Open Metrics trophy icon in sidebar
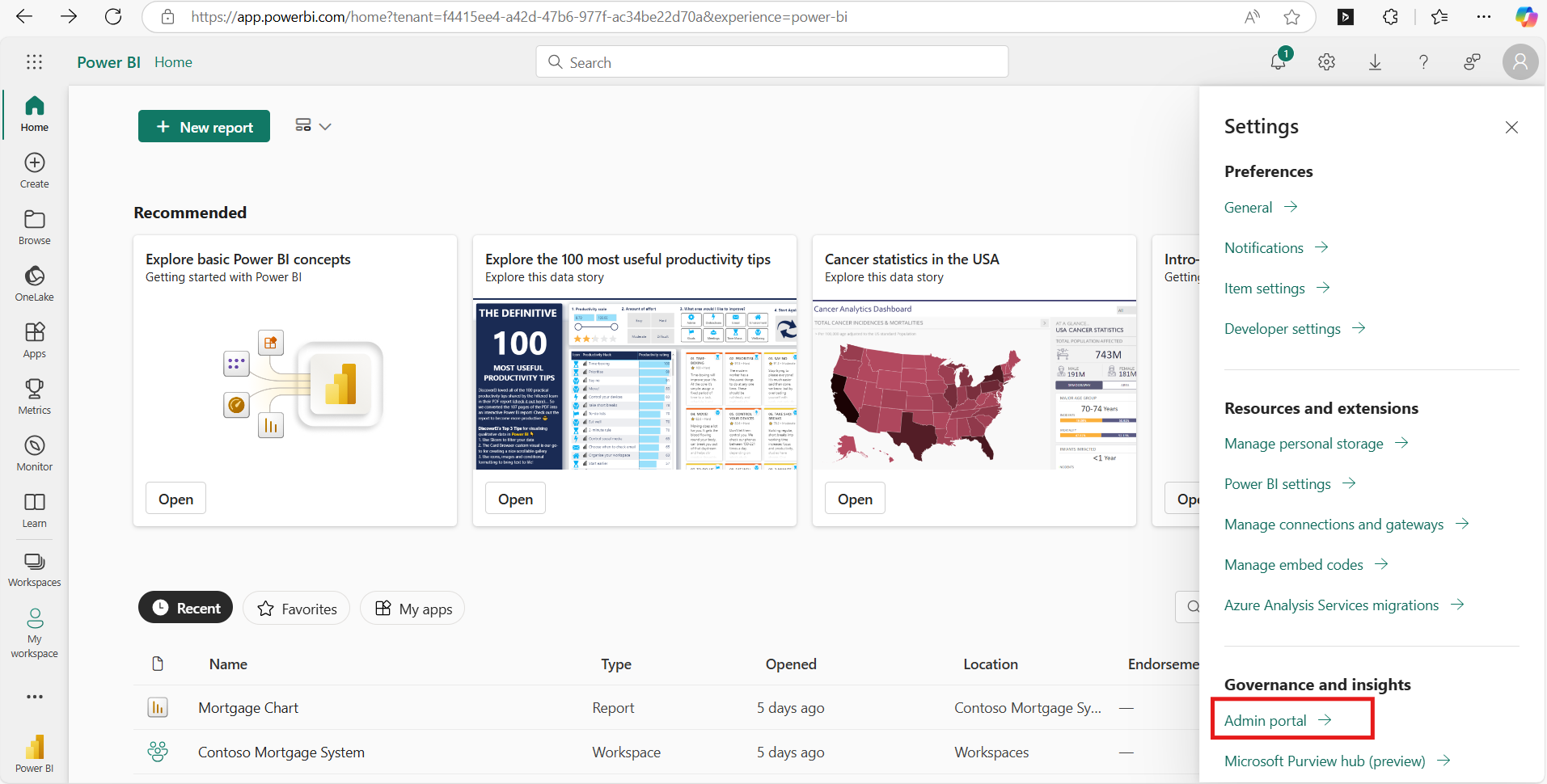 coord(34,397)
